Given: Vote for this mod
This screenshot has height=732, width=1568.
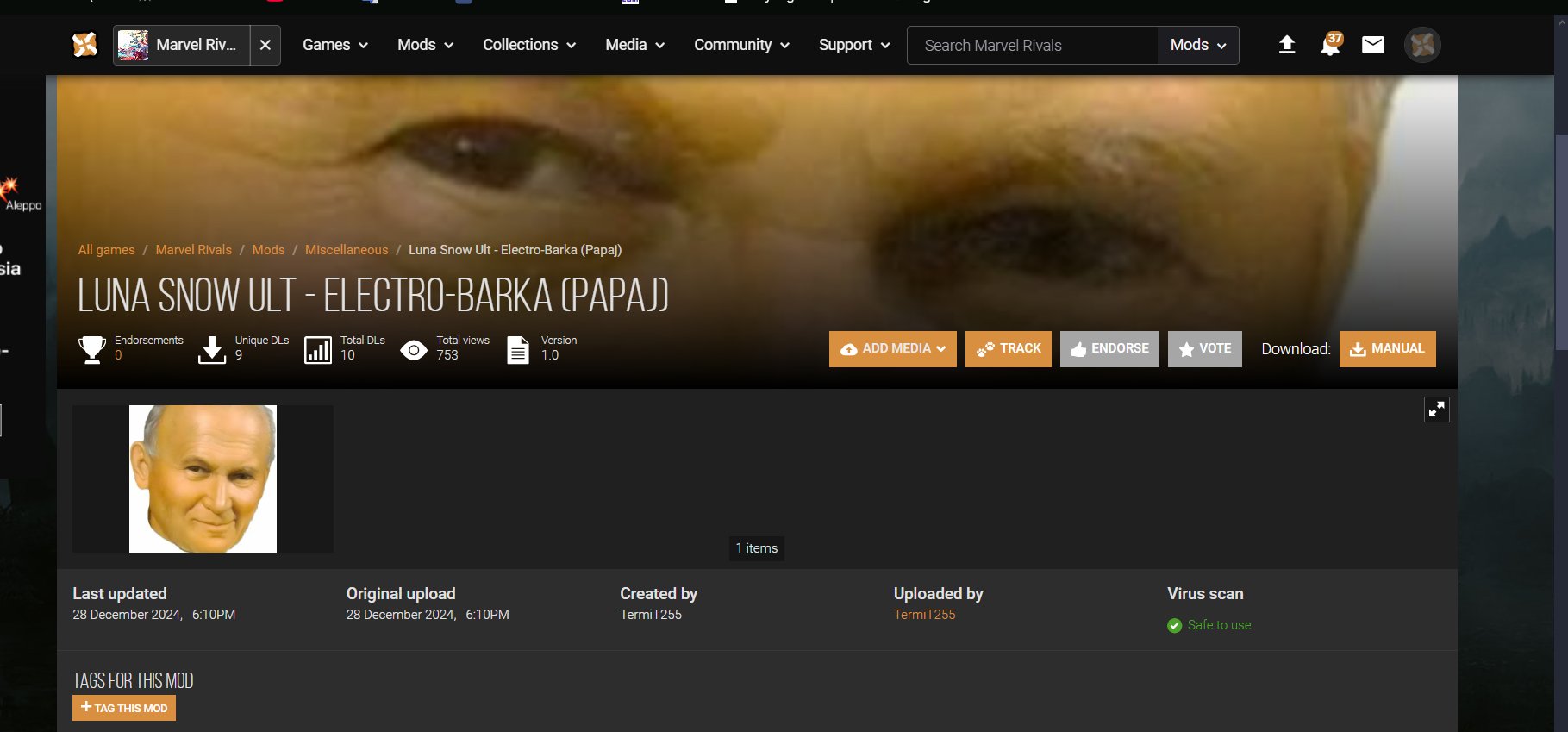Looking at the screenshot, I should [x=1205, y=349].
